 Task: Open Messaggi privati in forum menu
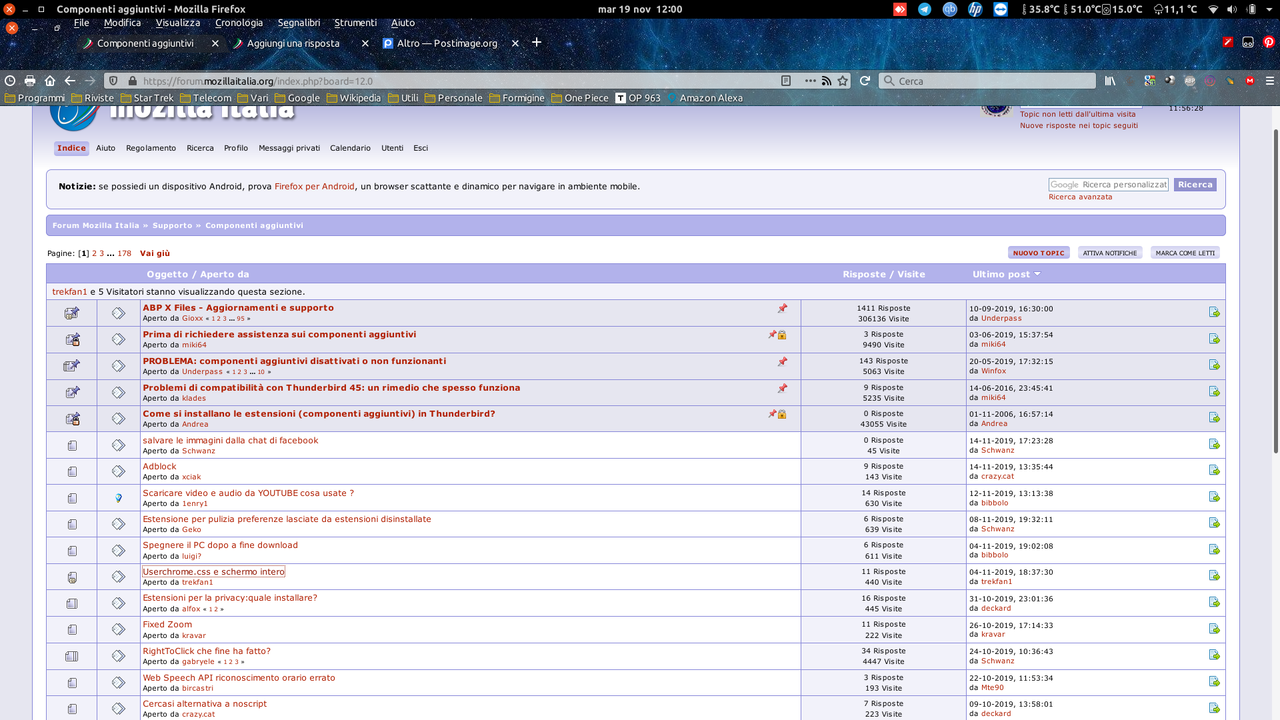pyautogui.click(x=289, y=148)
